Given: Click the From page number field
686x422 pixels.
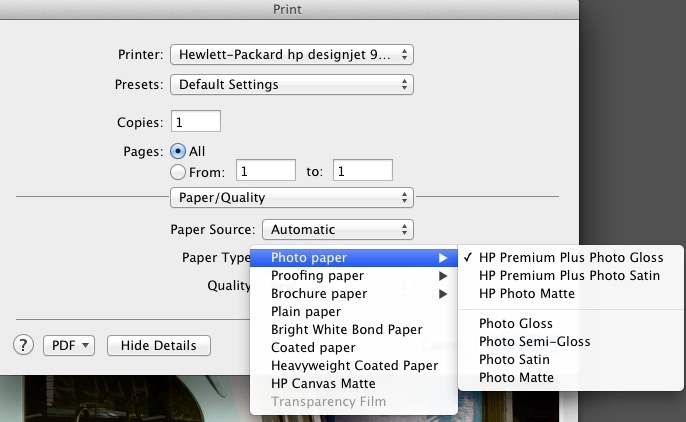Looking at the screenshot, I should (266, 171).
